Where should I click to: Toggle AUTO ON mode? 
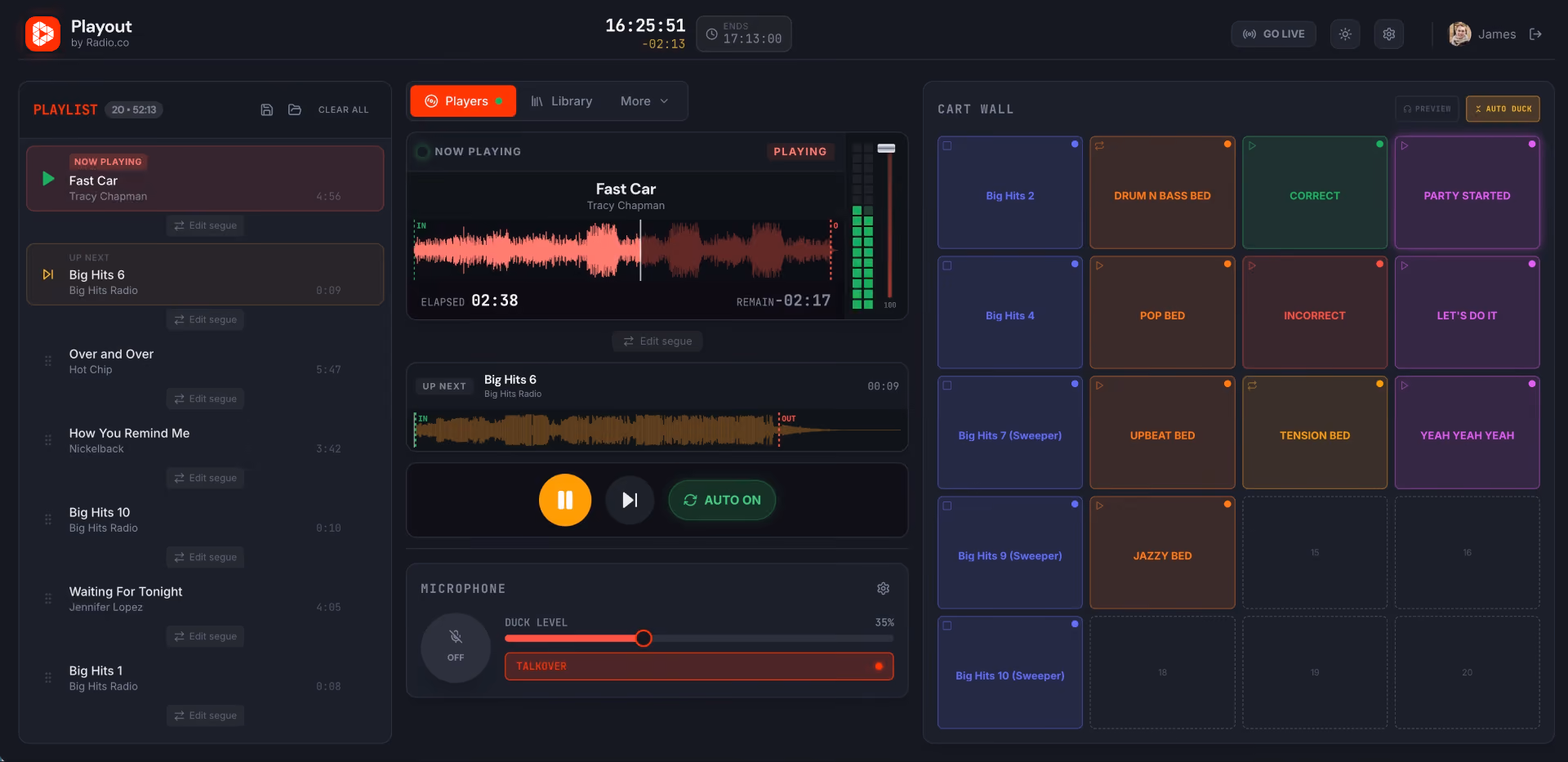point(722,500)
